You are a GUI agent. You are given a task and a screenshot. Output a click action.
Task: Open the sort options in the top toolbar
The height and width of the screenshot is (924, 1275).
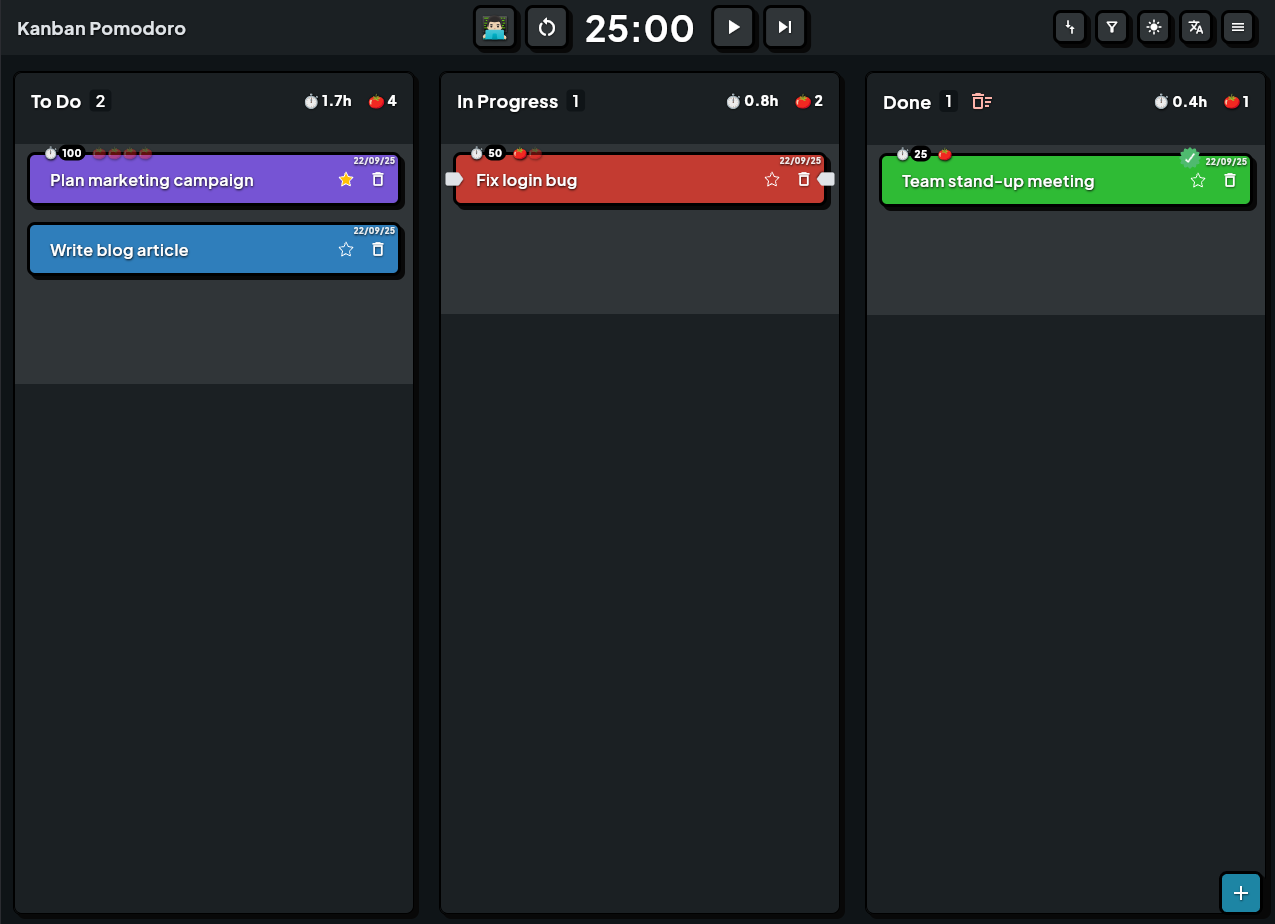(1071, 28)
